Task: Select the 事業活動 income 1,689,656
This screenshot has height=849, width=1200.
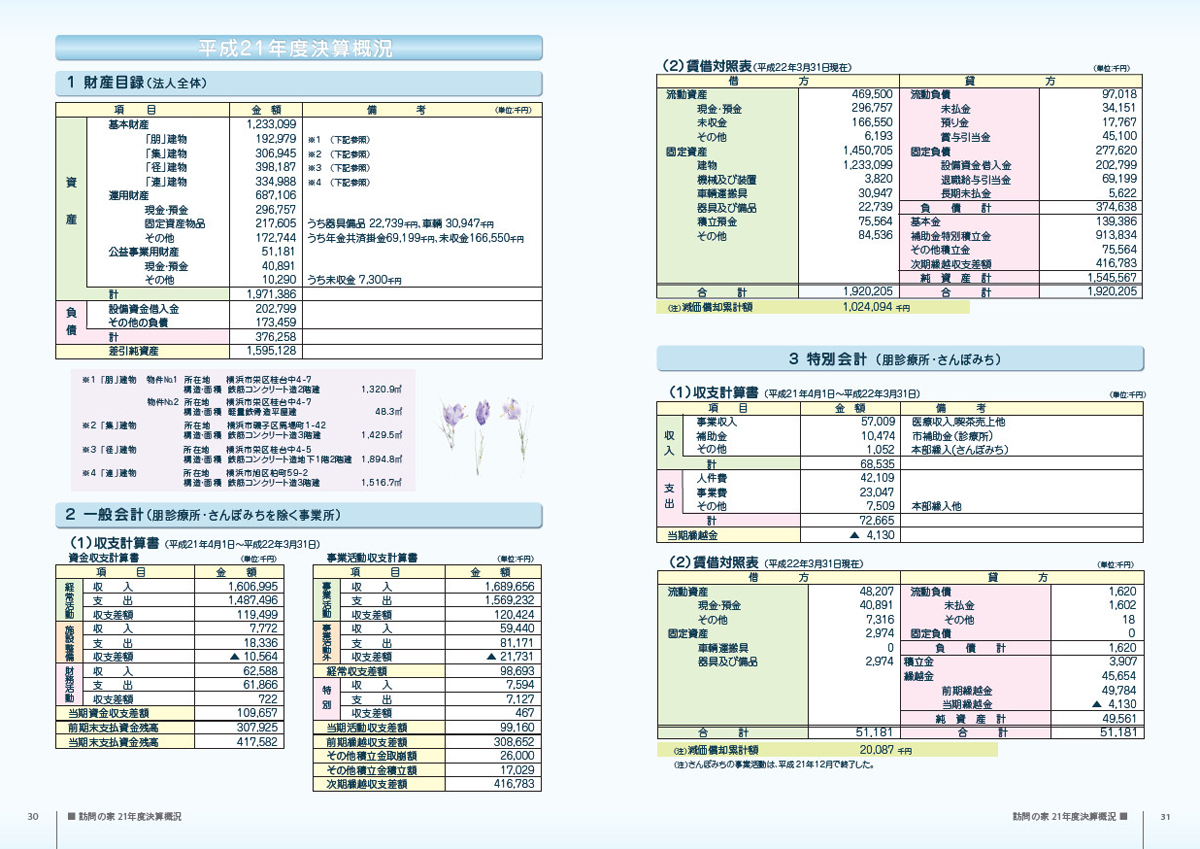Action: [x=509, y=587]
